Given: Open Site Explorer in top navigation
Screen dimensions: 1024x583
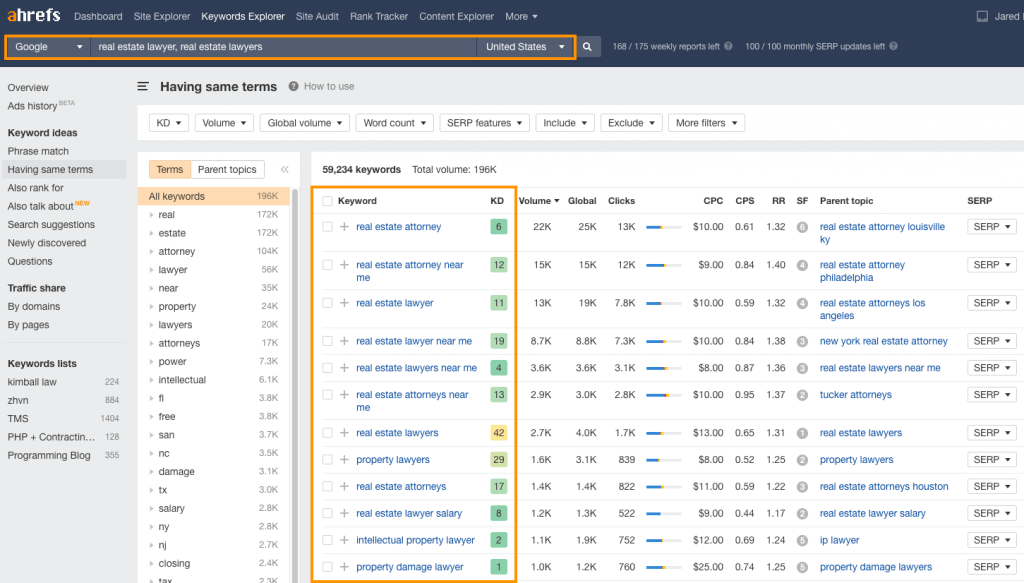Looking at the screenshot, I should pyautogui.click(x=162, y=16).
